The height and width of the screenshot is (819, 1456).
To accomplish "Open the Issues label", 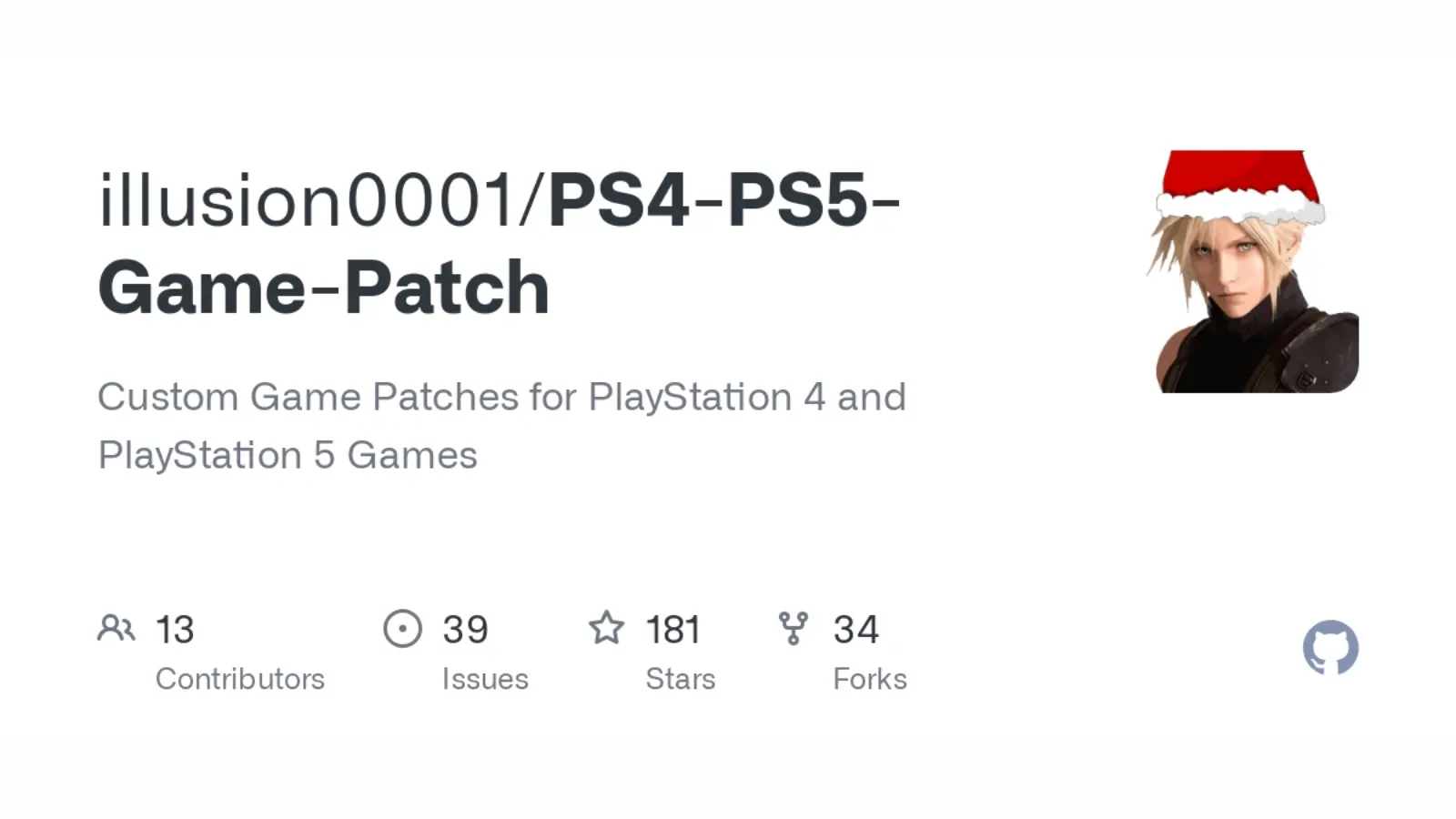I will click(485, 679).
